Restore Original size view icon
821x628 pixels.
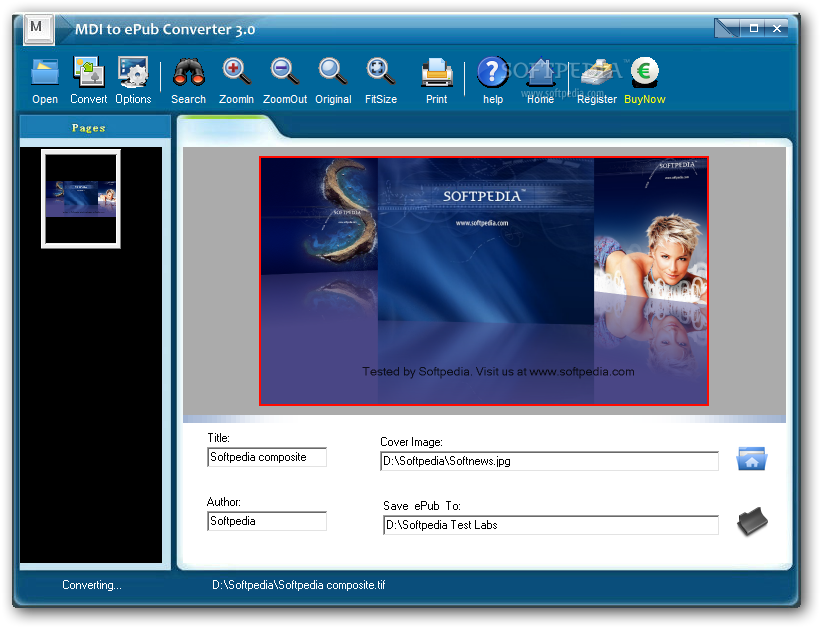tap(332, 72)
